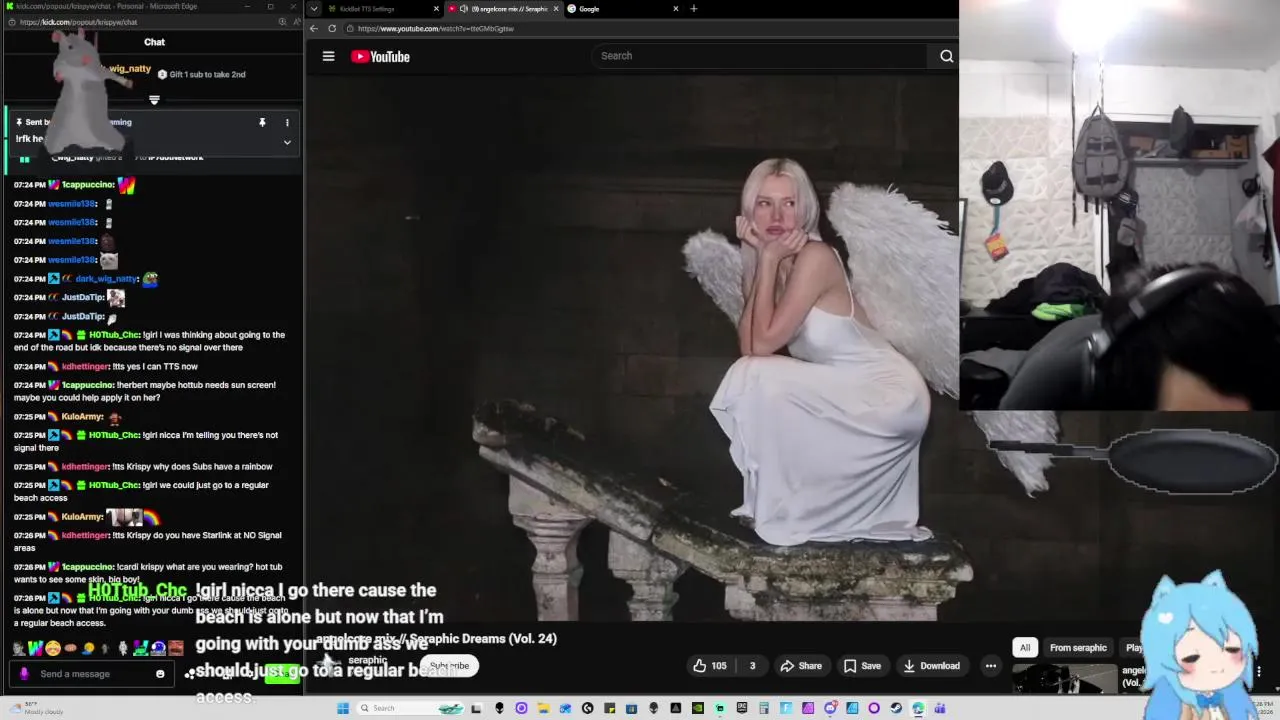
Task: Click the pin icon on pinned message
Action: coord(262,123)
